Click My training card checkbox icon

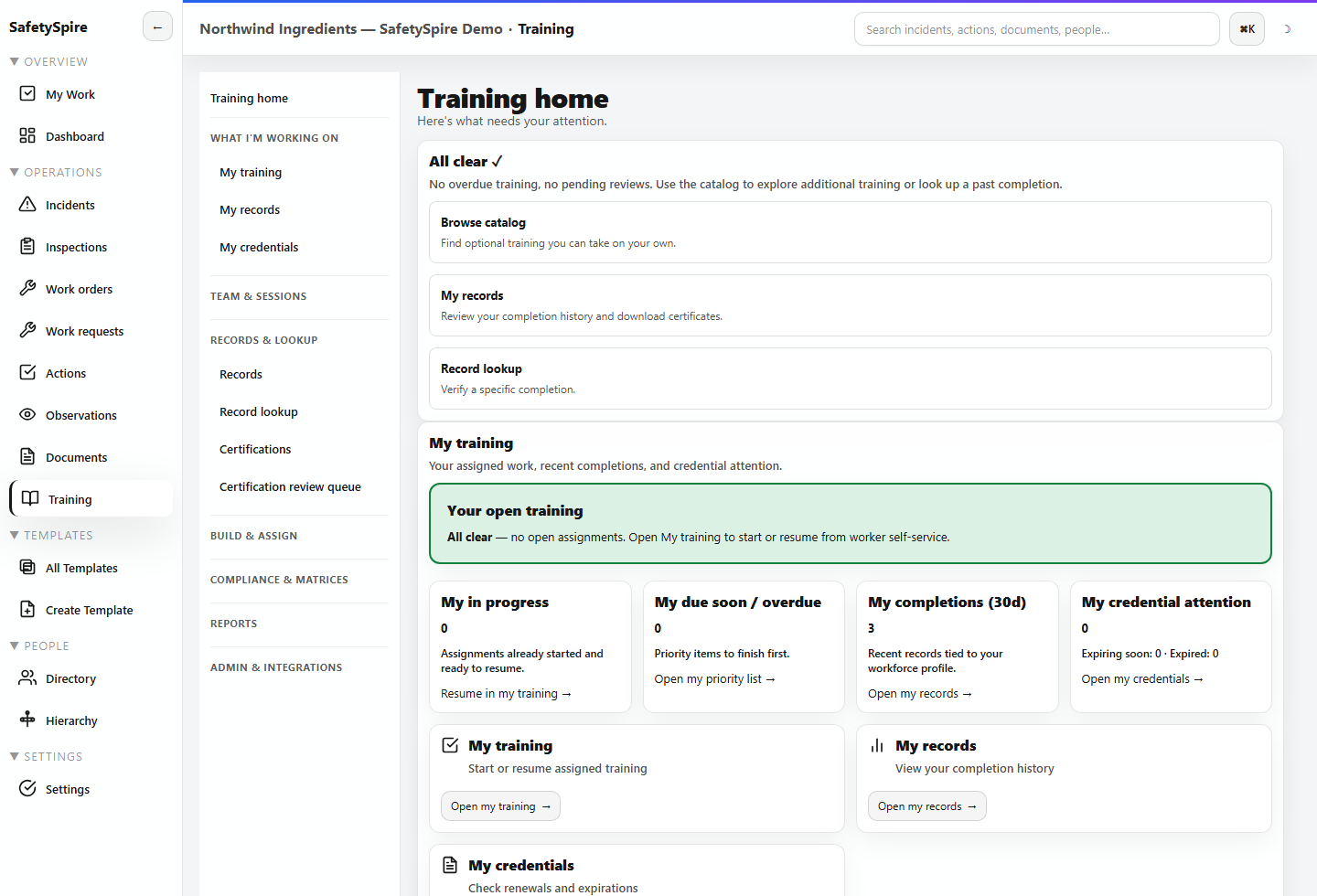pos(450,745)
